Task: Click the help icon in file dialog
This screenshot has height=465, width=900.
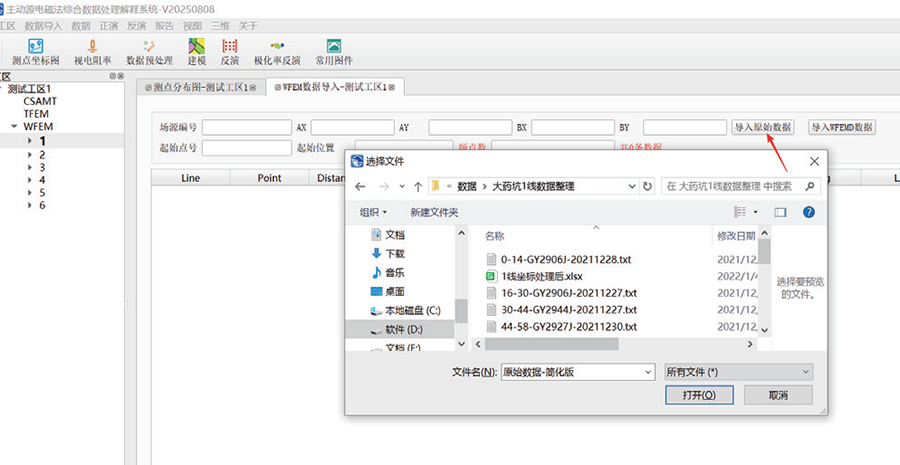Action: click(809, 212)
